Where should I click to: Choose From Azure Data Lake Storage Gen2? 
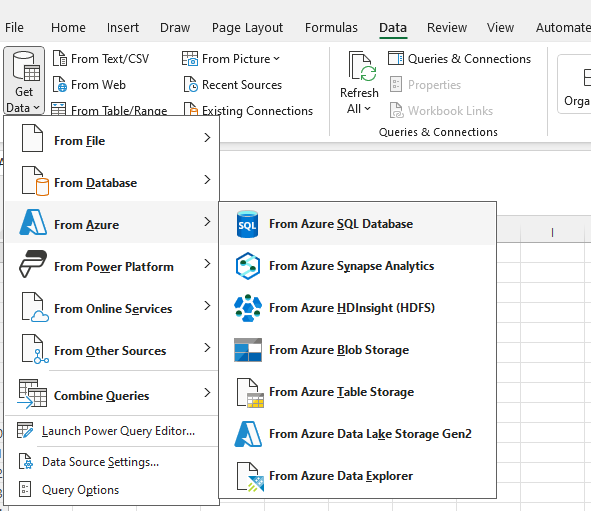357,434
